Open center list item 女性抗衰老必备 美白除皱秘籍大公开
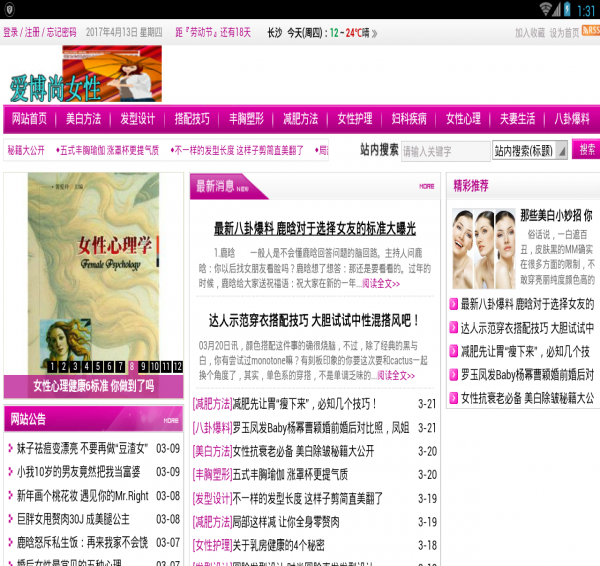600x566 pixels. tap(303, 452)
